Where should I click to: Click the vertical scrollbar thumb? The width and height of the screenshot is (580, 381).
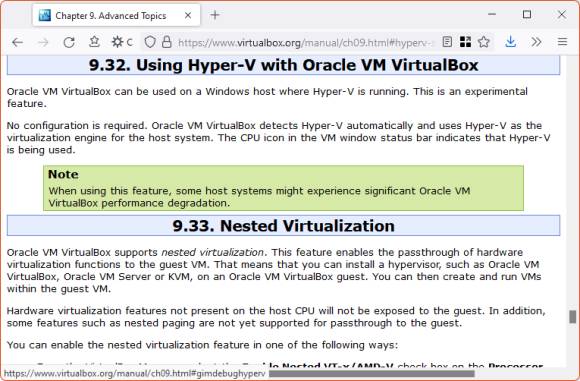(573, 317)
